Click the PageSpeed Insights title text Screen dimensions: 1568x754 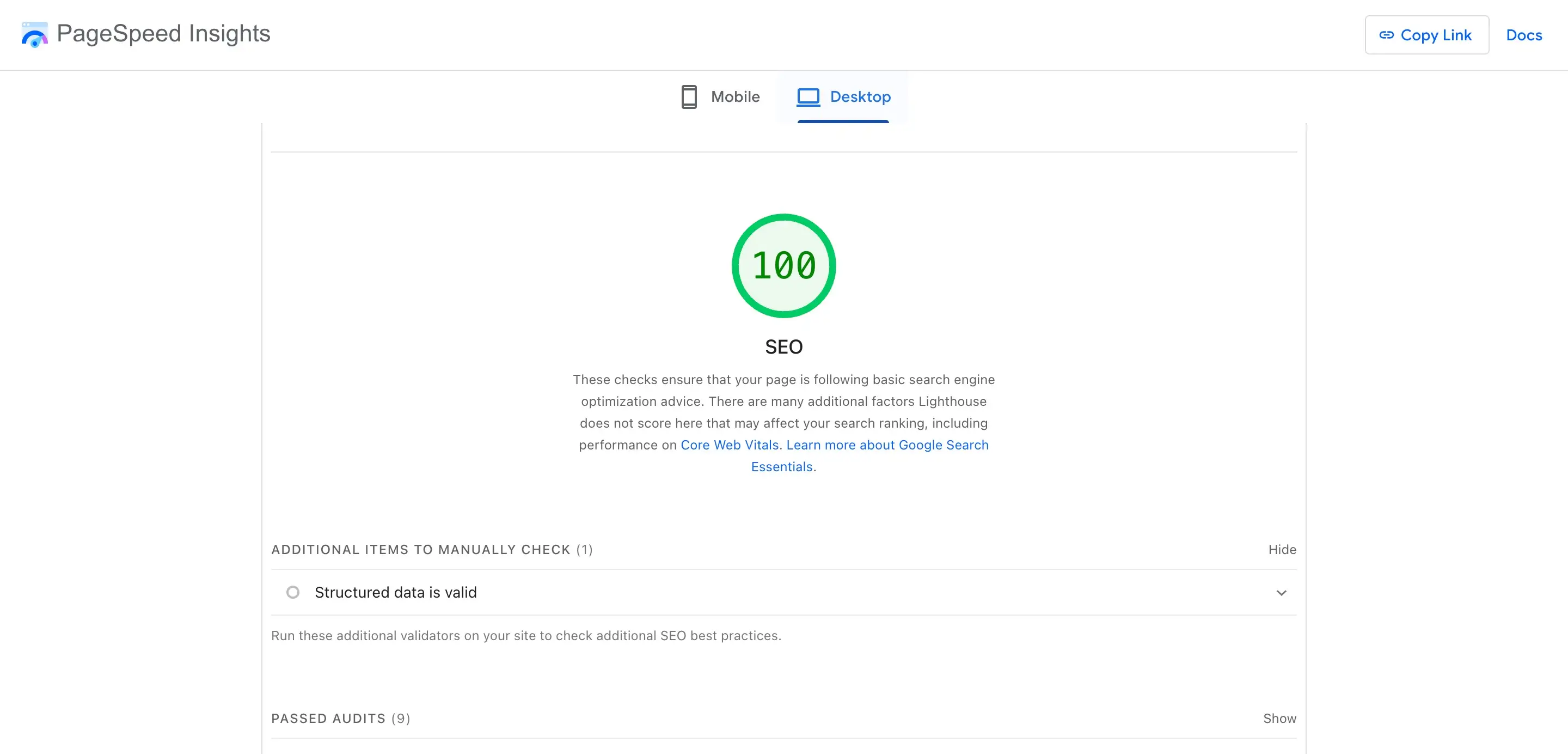coord(163,33)
